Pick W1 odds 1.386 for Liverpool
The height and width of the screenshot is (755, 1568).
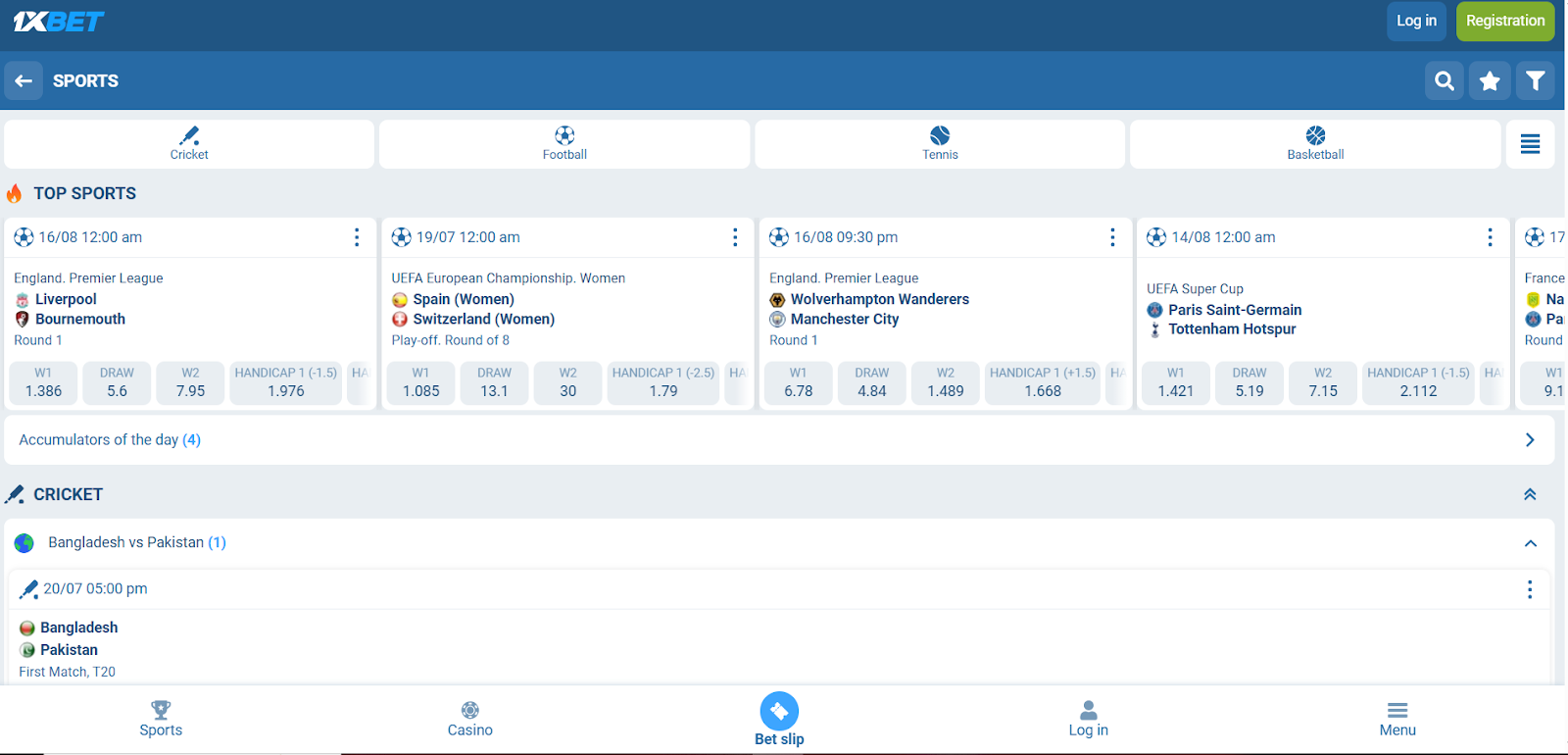[x=43, y=382]
